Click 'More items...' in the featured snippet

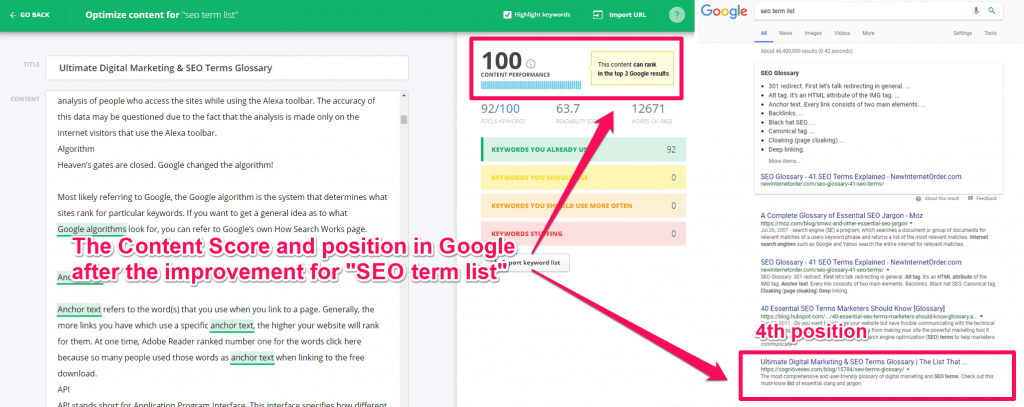tap(784, 161)
